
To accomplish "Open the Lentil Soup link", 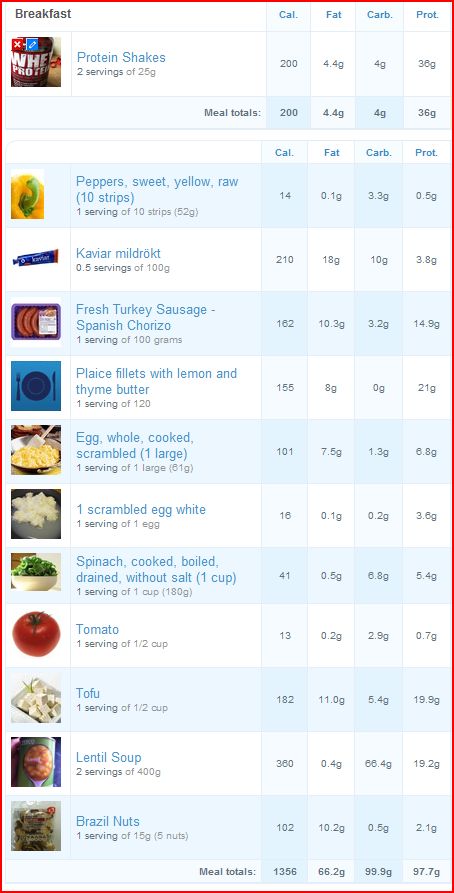I will coord(109,757).
